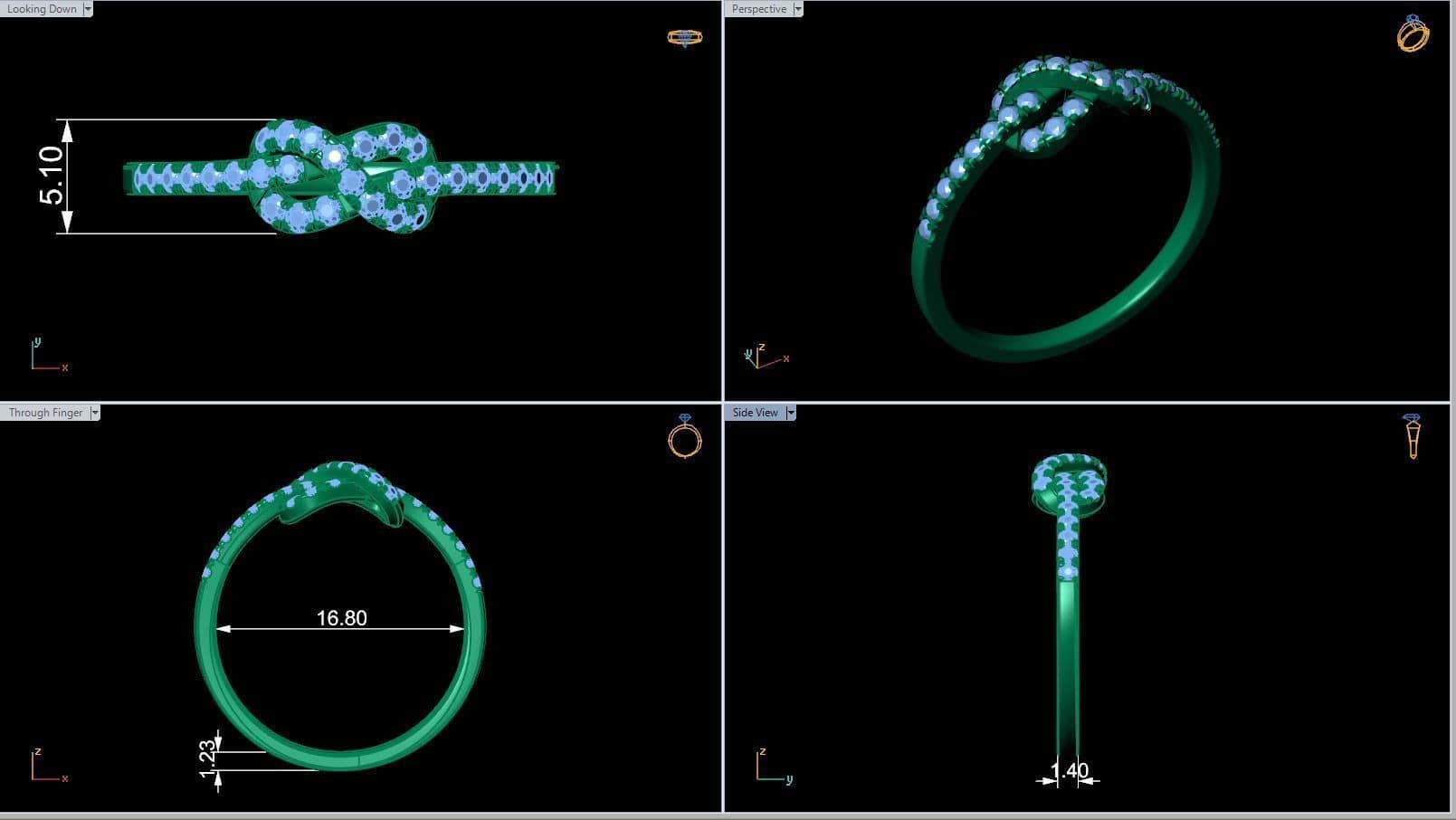Open the Through Finger viewport dropdown arrow
This screenshot has width=1456, height=820.
click(94, 413)
